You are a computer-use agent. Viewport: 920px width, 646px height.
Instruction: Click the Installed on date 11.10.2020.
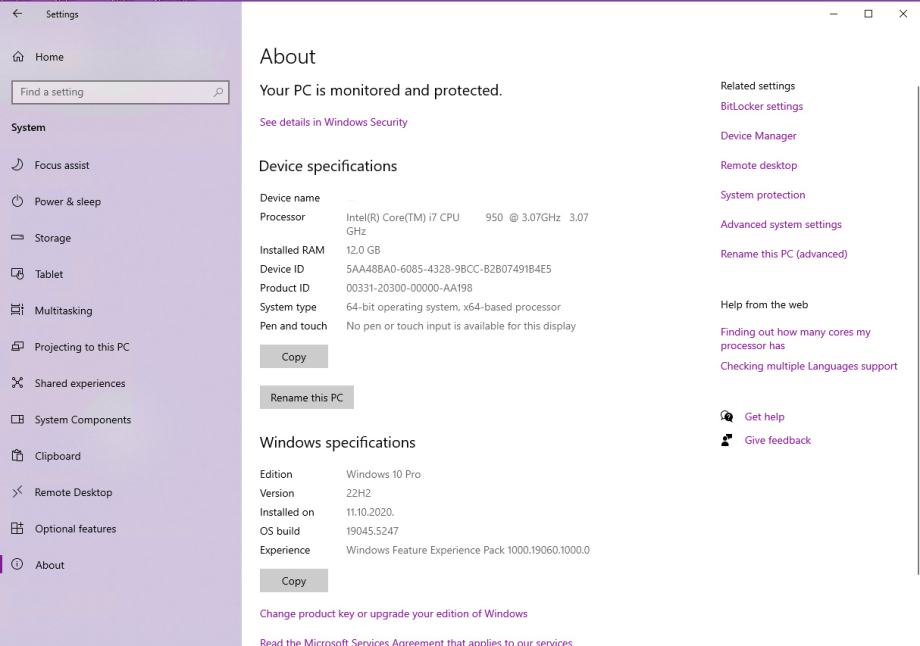pos(370,512)
